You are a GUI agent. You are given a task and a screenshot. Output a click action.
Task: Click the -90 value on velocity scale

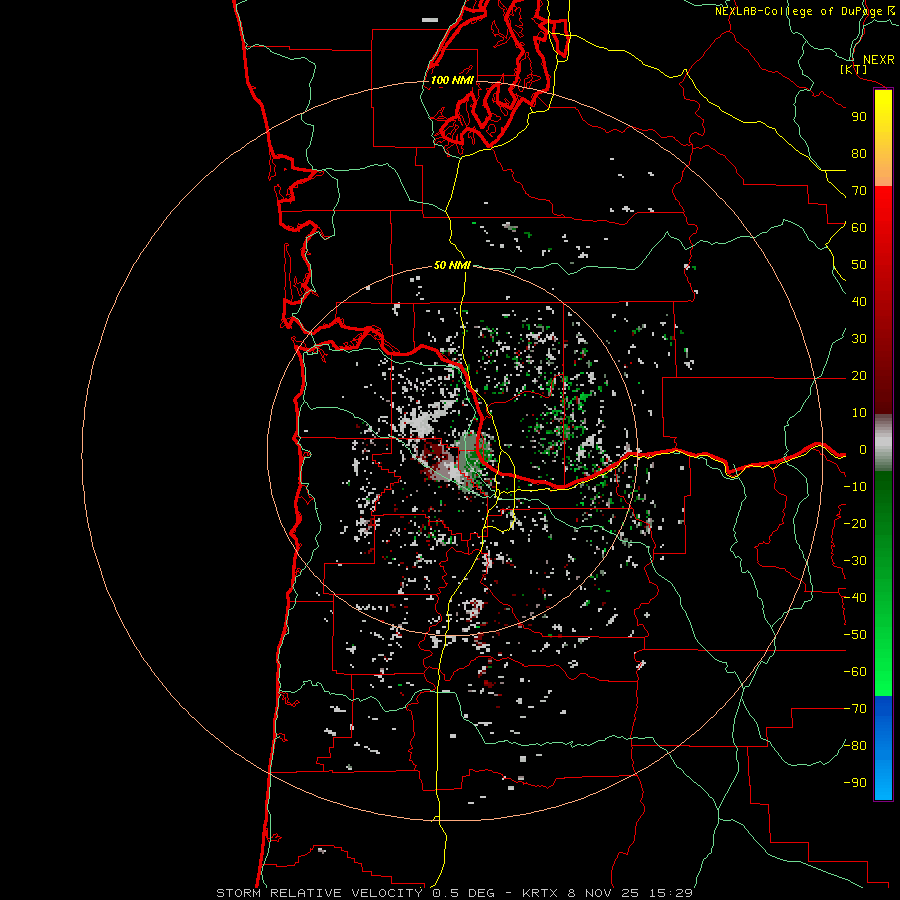point(855,783)
